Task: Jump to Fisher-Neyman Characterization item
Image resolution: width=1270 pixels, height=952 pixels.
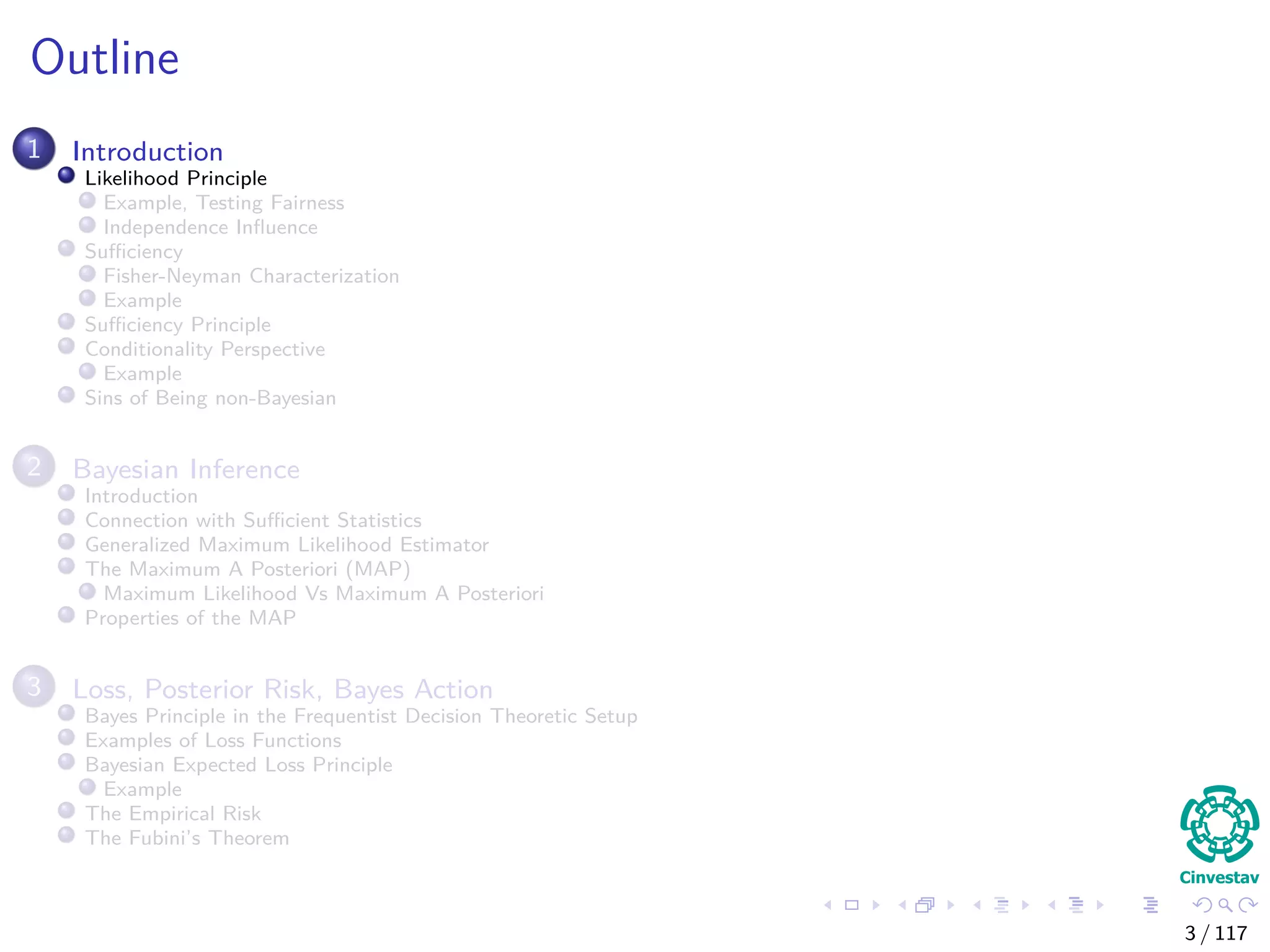Action: point(251,276)
